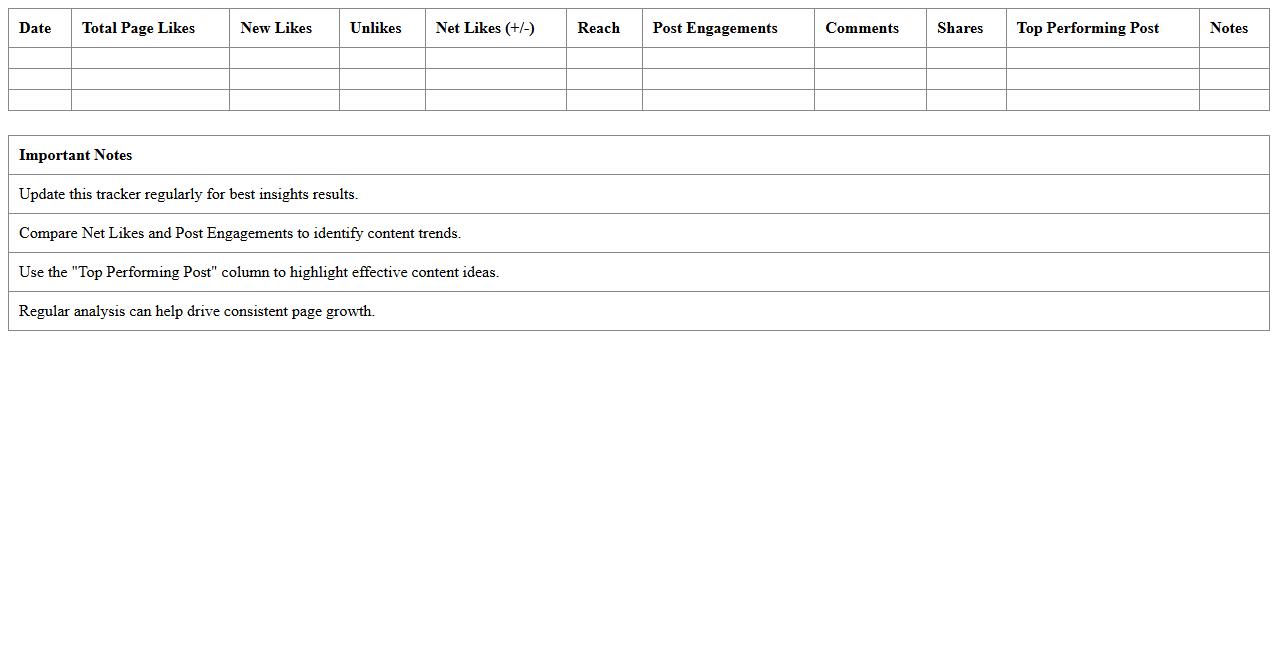Select the Top Performing Post header
Viewport: 1278px width, 650px height.
point(1088,28)
